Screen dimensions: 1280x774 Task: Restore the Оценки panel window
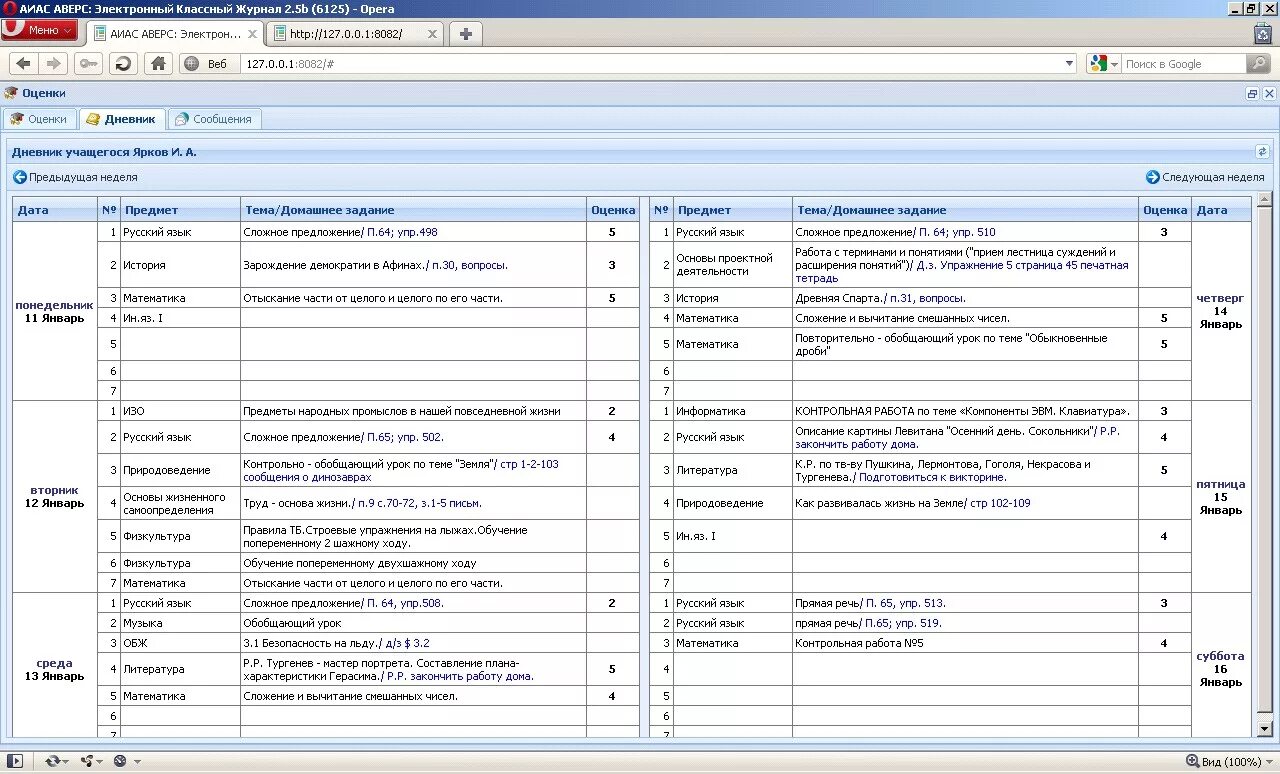(1252, 93)
